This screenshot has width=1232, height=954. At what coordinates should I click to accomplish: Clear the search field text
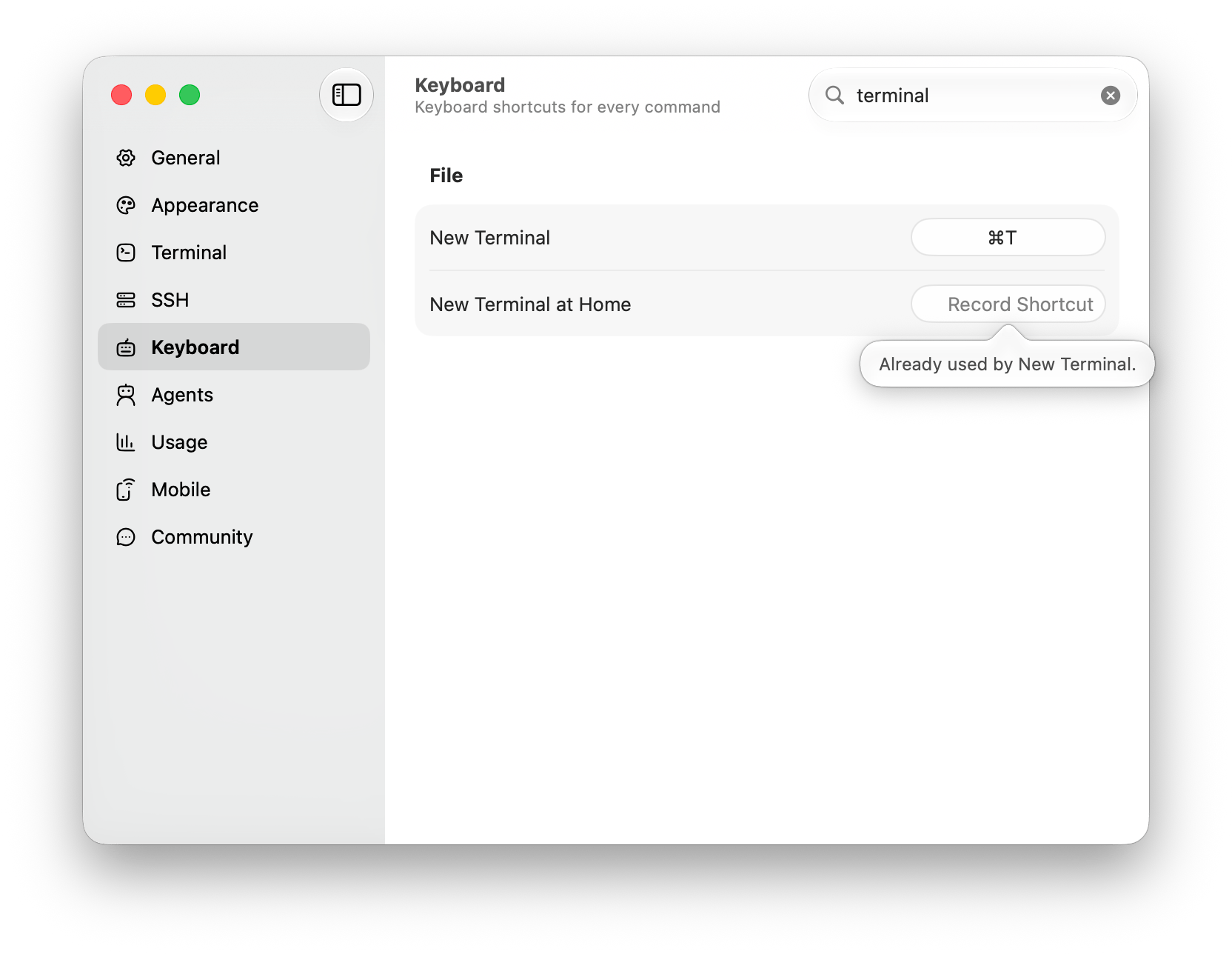tap(1110, 95)
